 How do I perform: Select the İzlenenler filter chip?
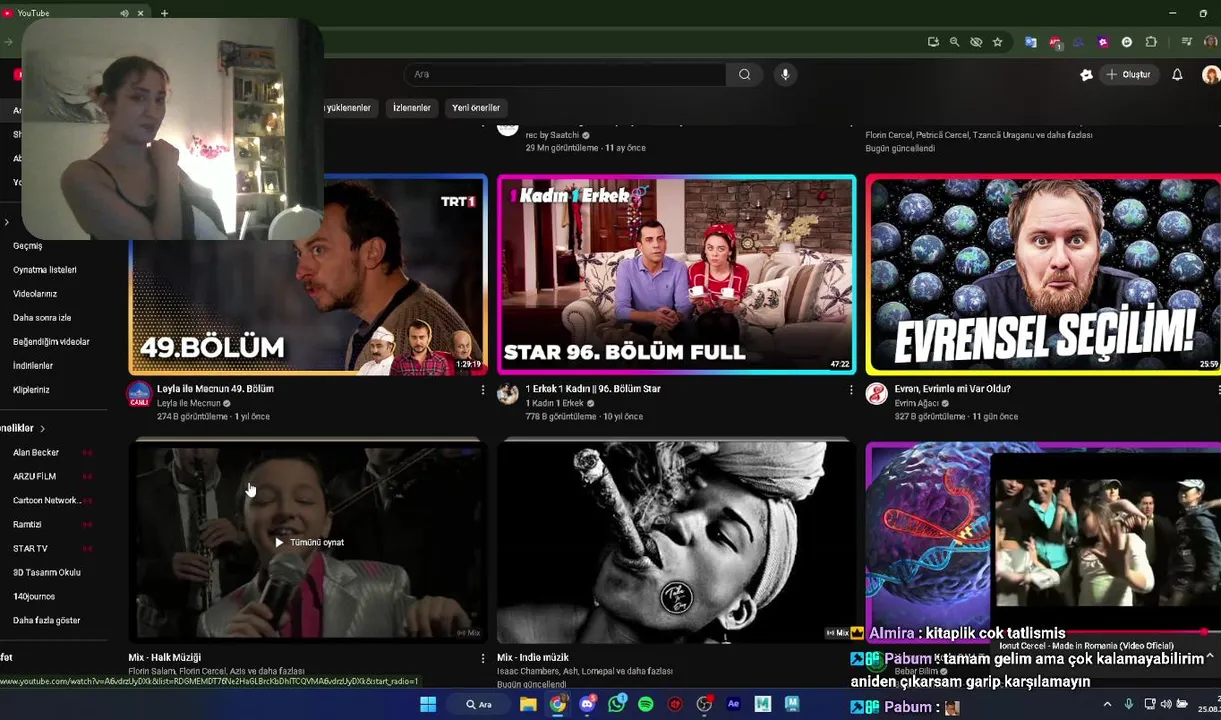411,108
